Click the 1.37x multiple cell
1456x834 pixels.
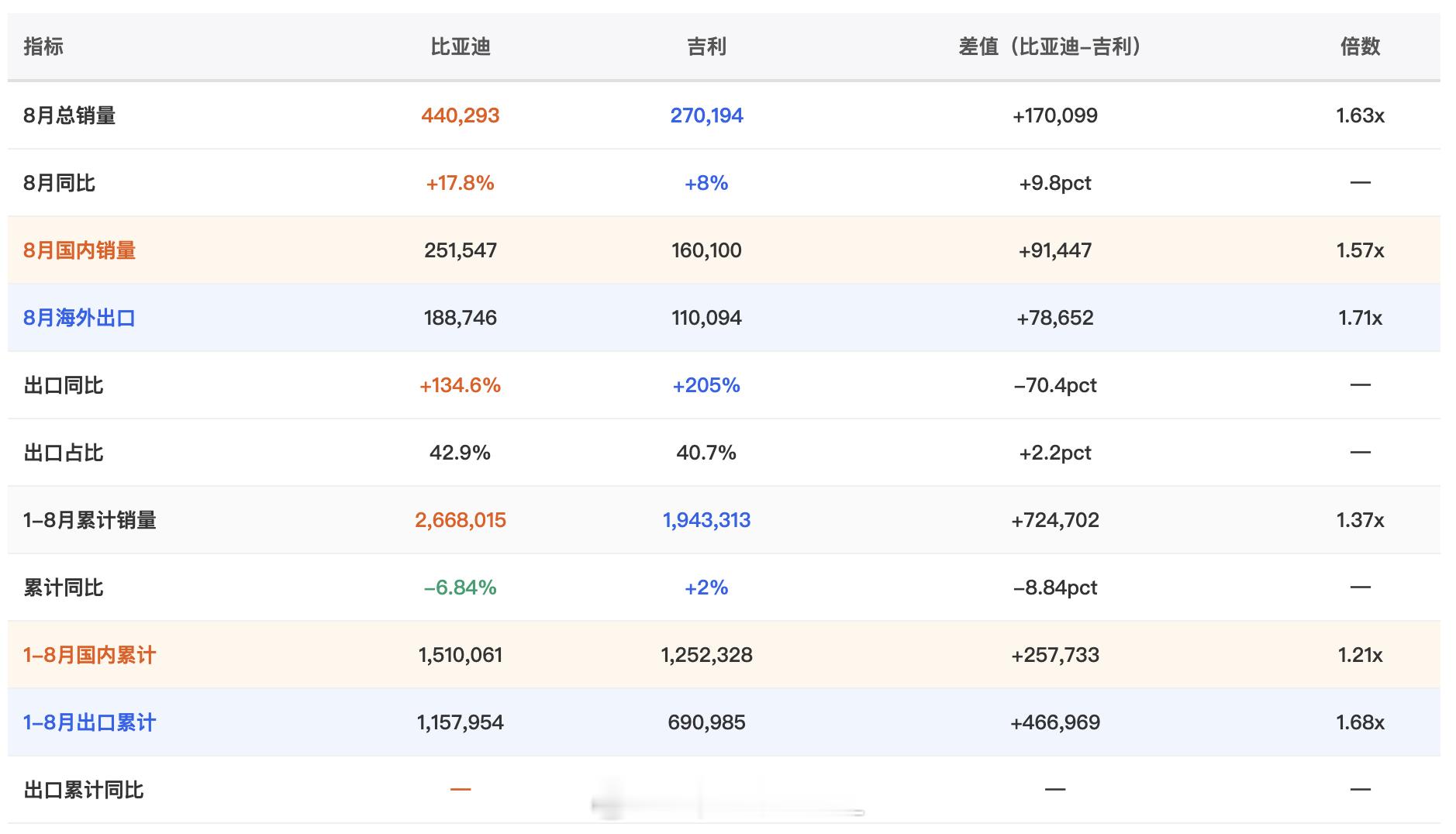click(x=1360, y=520)
